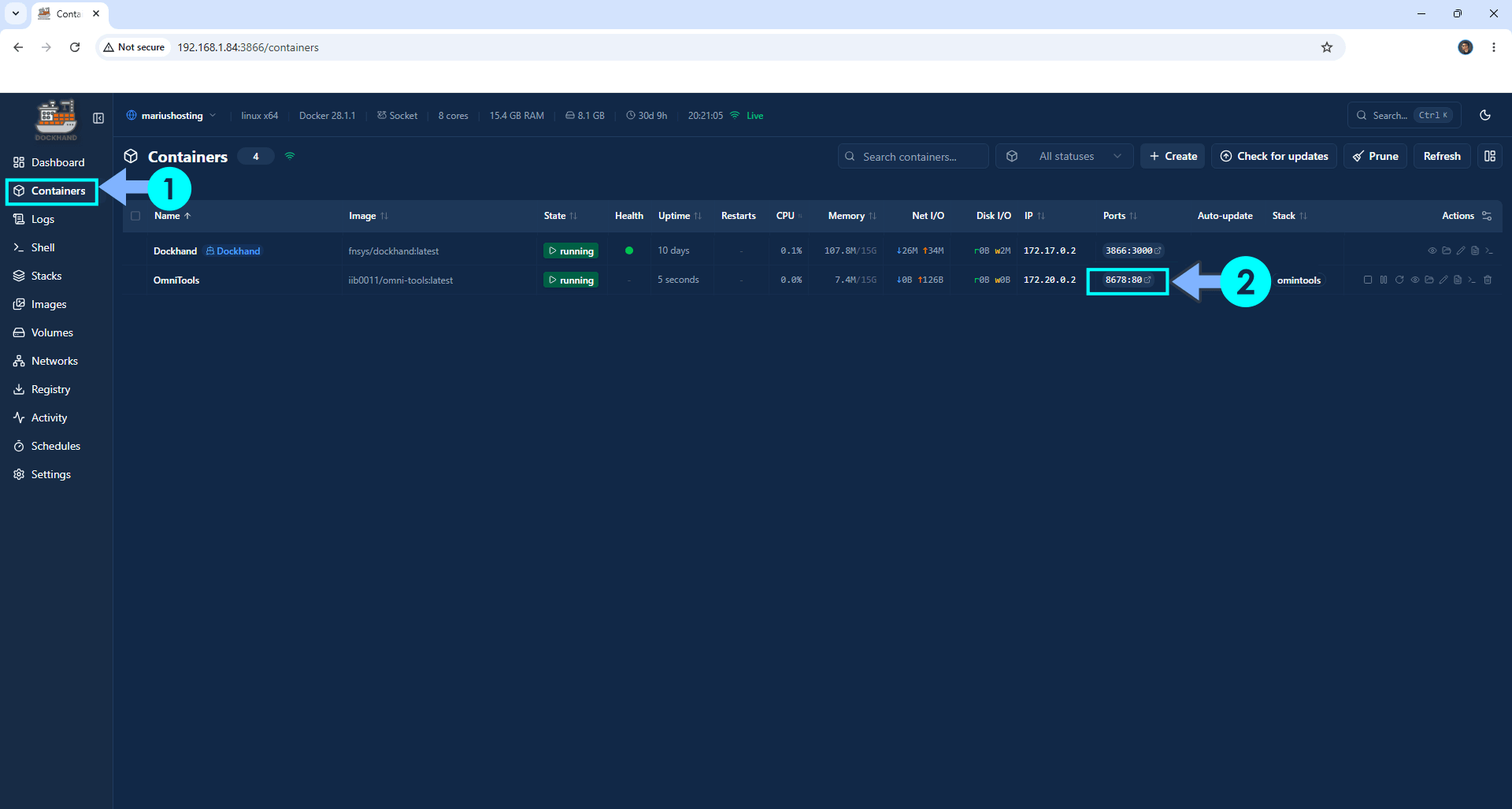The height and width of the screenshot is (809, 1512).
Task: Expand the mariushosting environment selector
Action: click(171, 116)
